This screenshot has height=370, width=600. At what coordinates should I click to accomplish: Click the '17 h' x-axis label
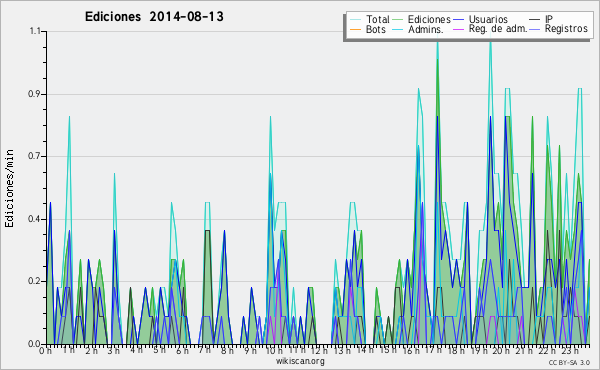tap(433, 350)
